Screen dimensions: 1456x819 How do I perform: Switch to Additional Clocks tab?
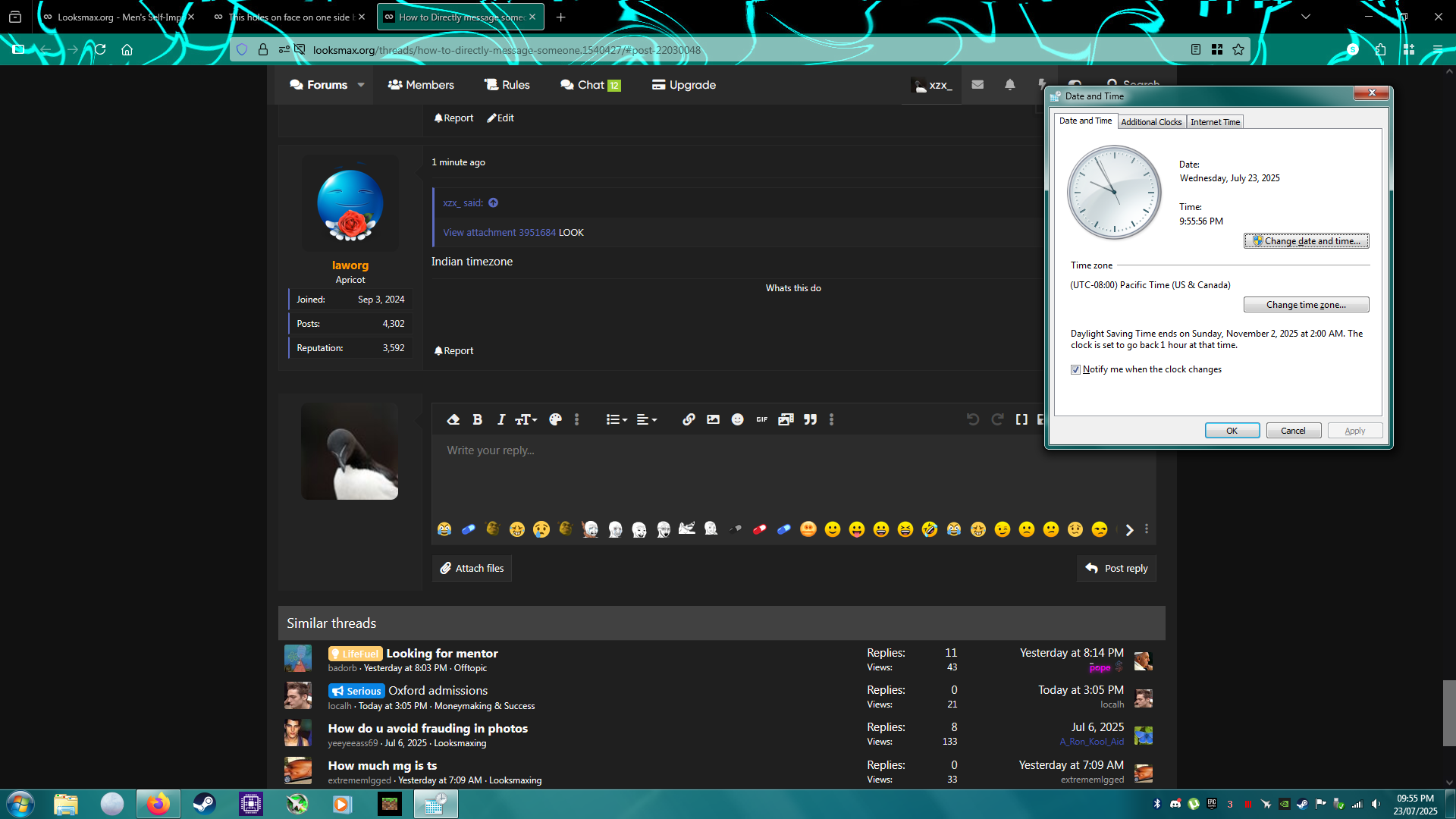pyautogui.click(x=1151, y=121)
